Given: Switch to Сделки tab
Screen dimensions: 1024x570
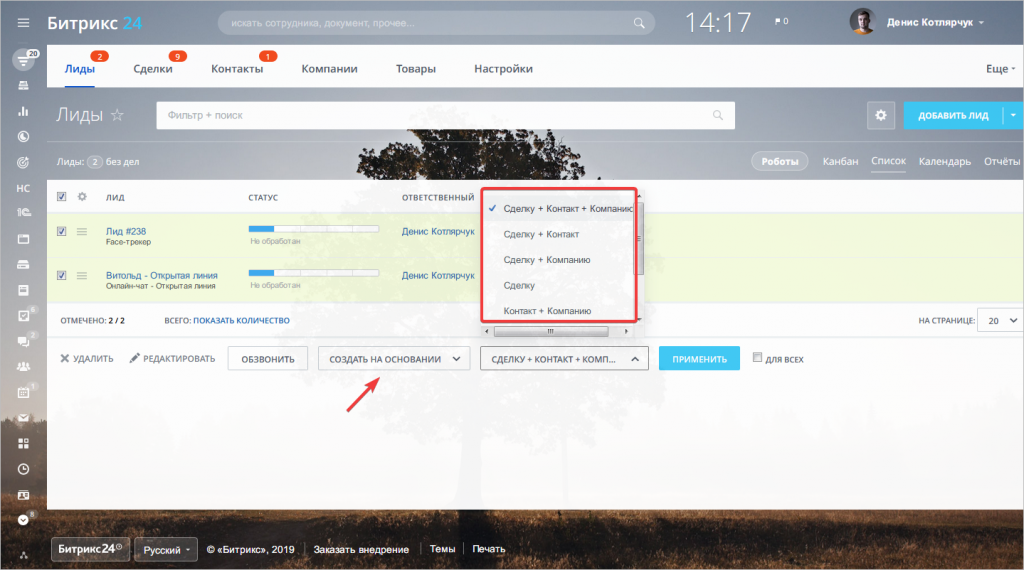Looking at the screenshot, I should click(x=153, y=69).
